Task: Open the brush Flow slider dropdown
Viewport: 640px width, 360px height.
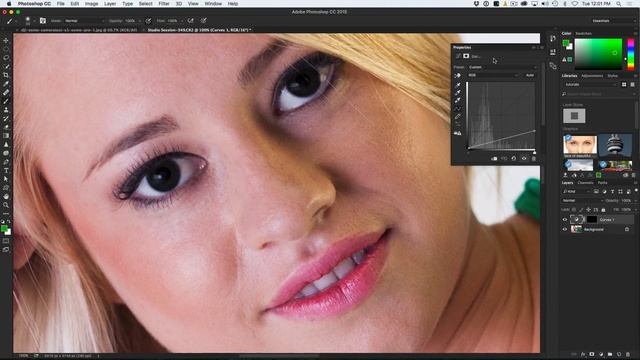Action: [x=182, y=20]
